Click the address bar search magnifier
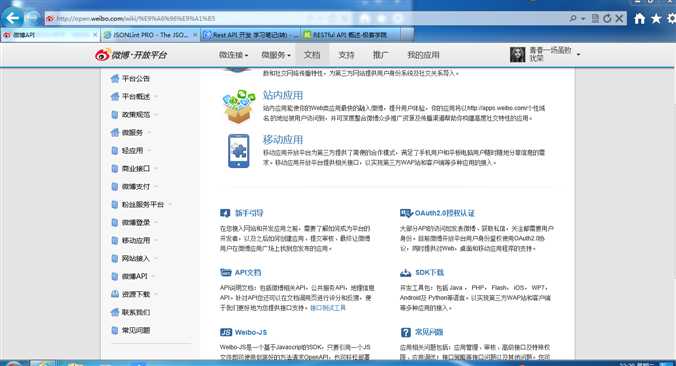Viewport: 676px width, 366px height. point(573,19)
